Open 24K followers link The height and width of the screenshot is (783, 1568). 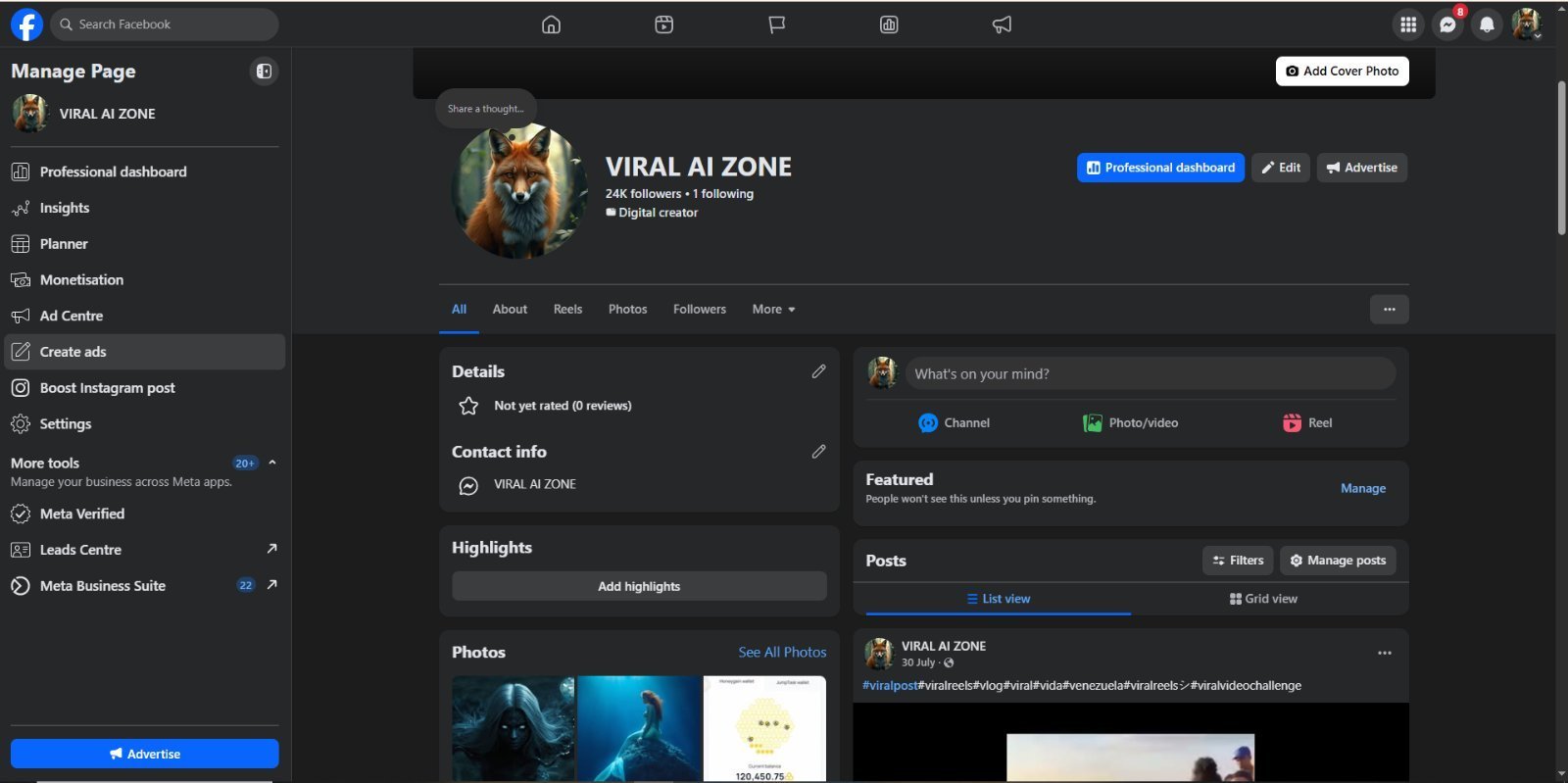643,194
